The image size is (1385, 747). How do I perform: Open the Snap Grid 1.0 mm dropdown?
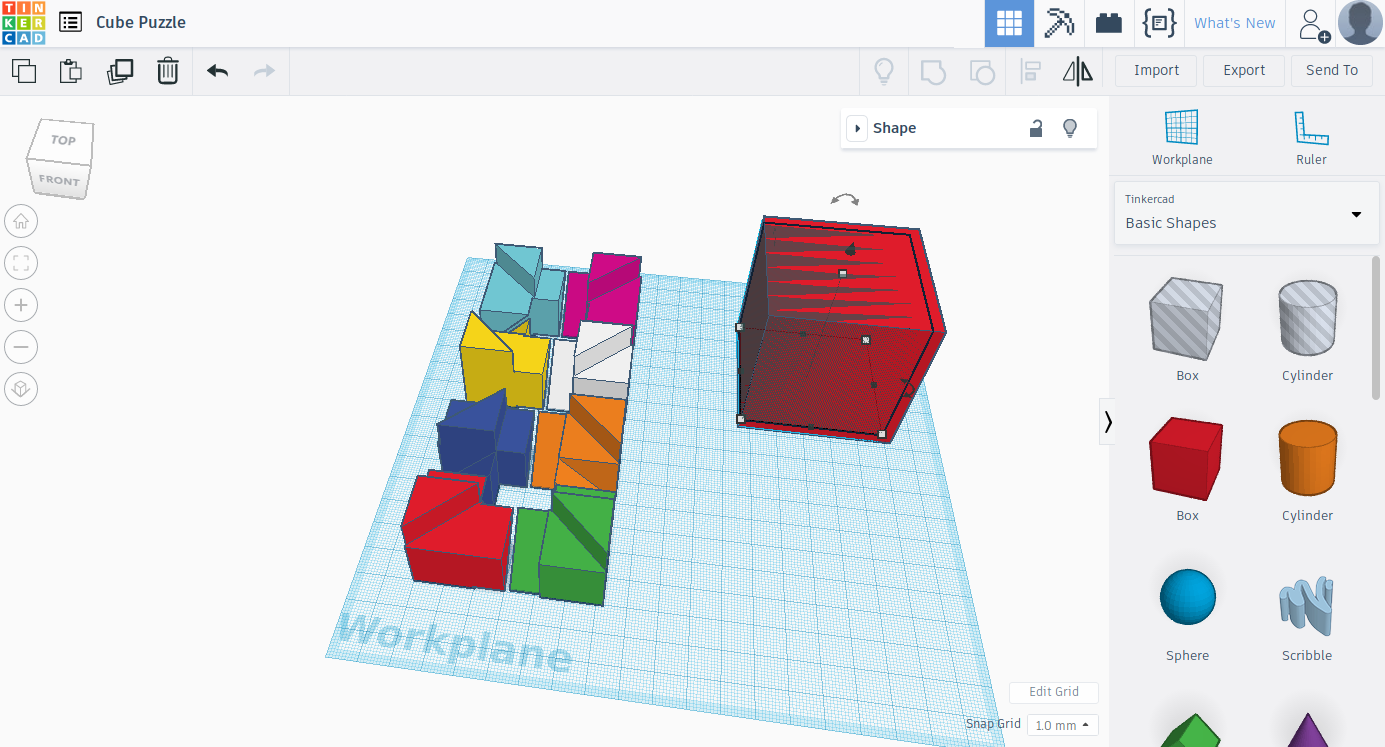tap(1063, 725)
